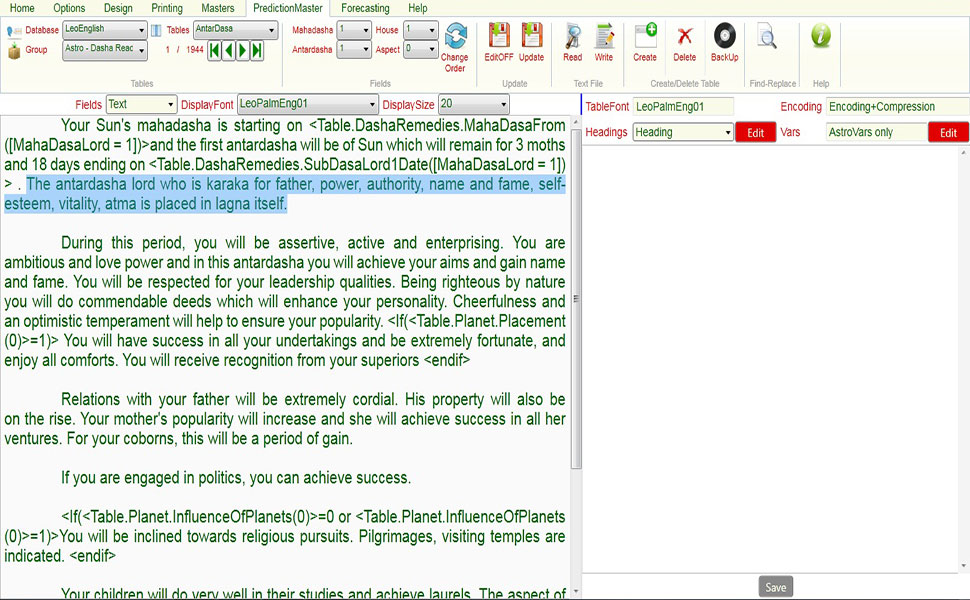Open the DisplaySize dropdown showing 20
This screenshot has height=600, width=970.
pyautogui.click(x=473, y=104)
